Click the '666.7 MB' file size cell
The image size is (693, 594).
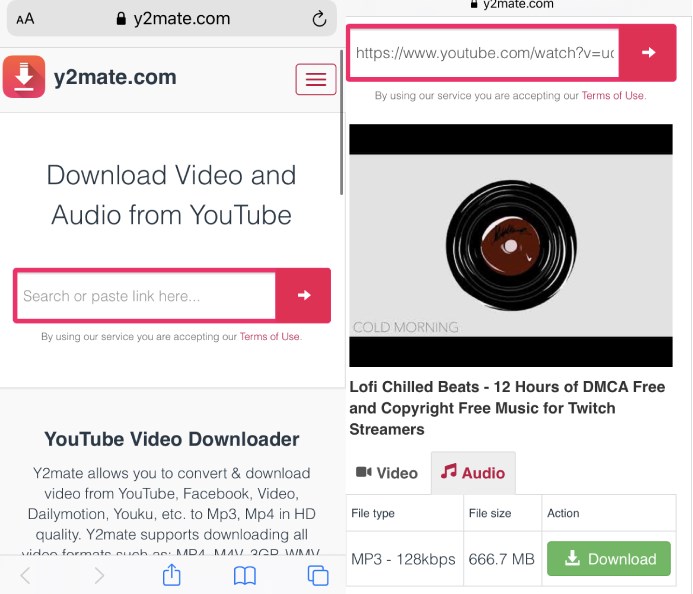pos(502,559)
